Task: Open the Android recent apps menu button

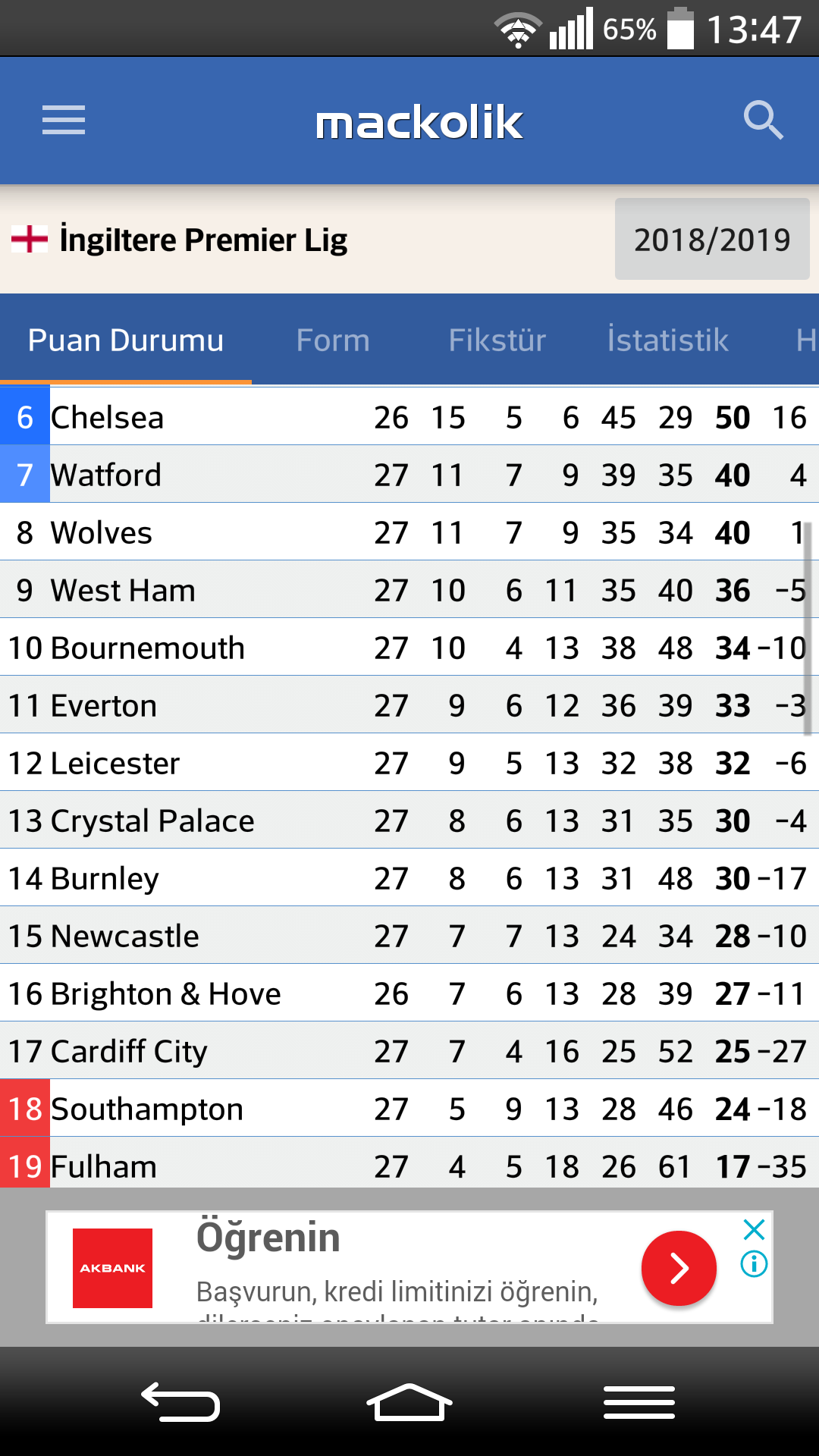Action: tap(639, 1402)
